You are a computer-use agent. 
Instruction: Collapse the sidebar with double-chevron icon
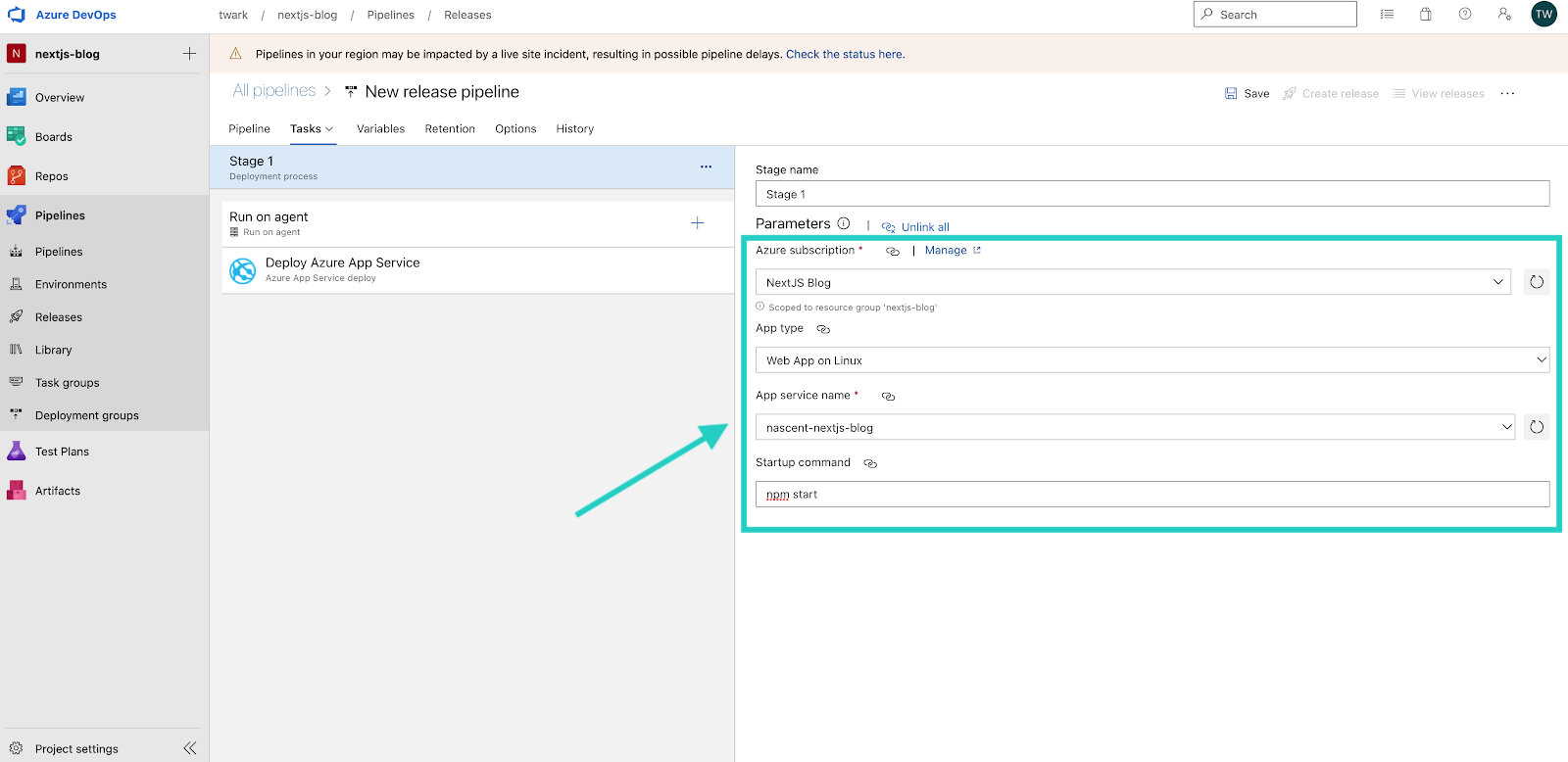click(190, 748)
